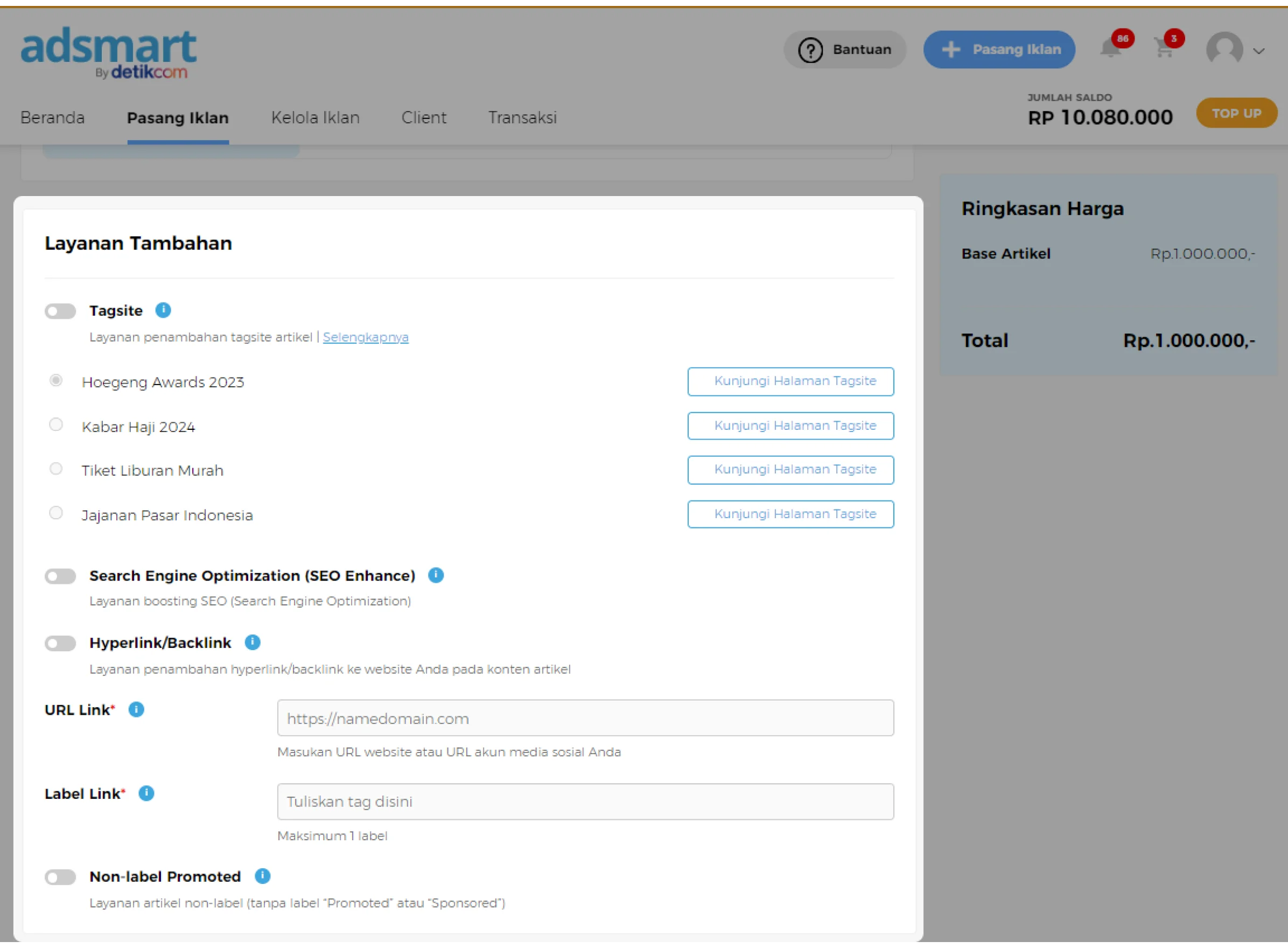
Task: Click the TOP UP button
Action: click(x=1236, y=113)
